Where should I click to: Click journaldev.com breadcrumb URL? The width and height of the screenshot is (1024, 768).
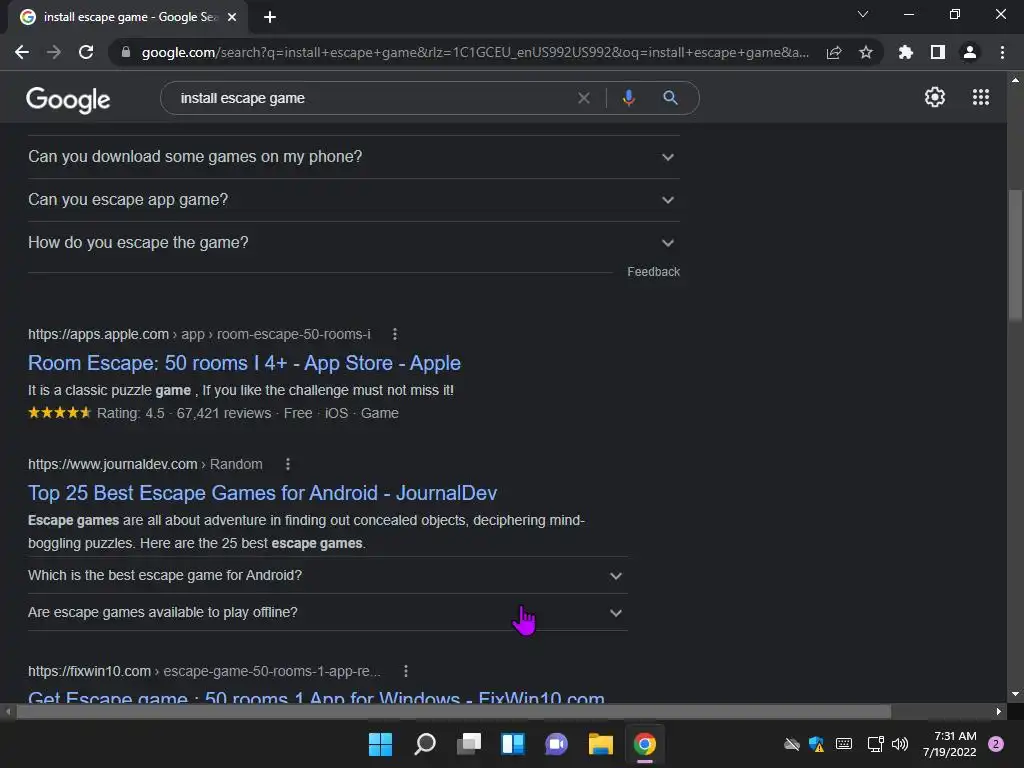pos(145,464)
